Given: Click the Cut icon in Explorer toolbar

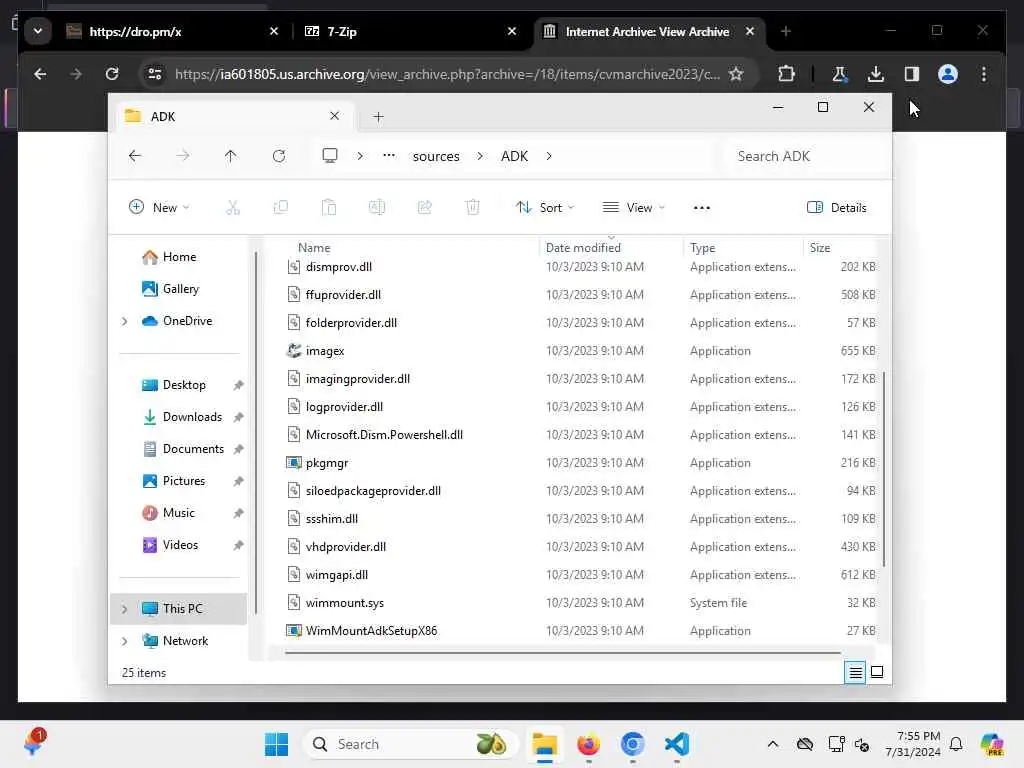Looking at the screenshot, I should 232,208.
